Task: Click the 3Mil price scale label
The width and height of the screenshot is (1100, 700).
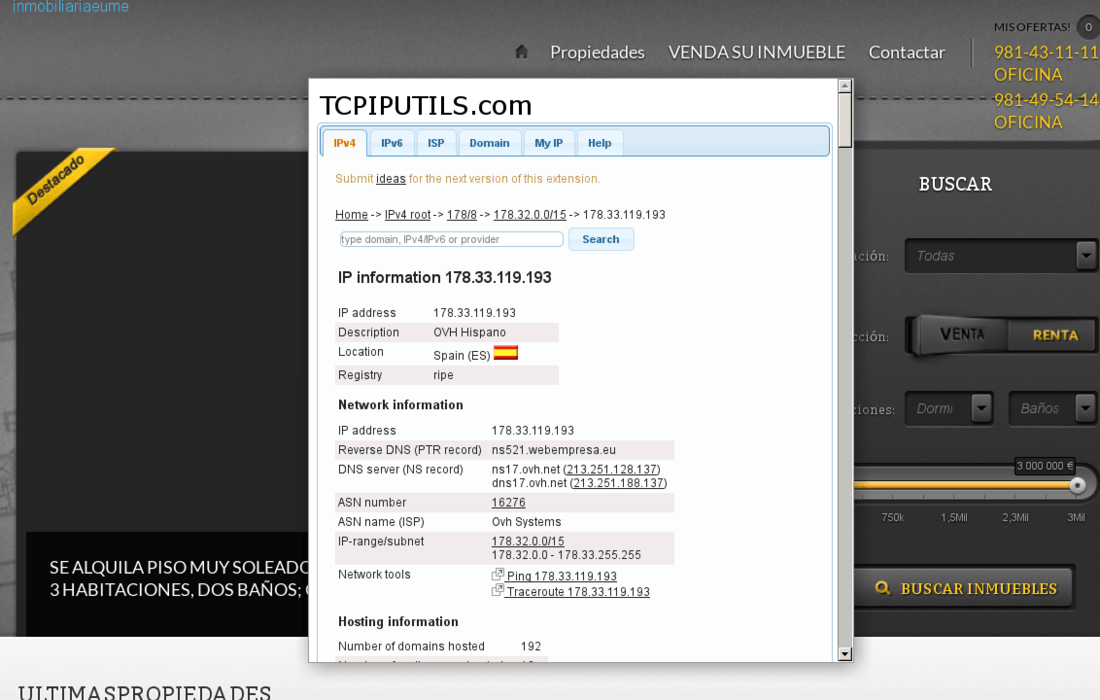Action: click(1076, 518)
